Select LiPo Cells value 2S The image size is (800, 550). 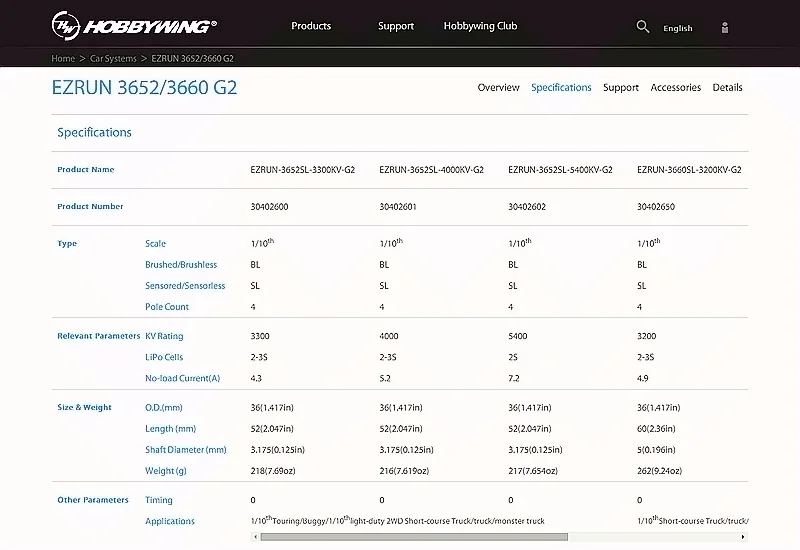click(513, 357)
